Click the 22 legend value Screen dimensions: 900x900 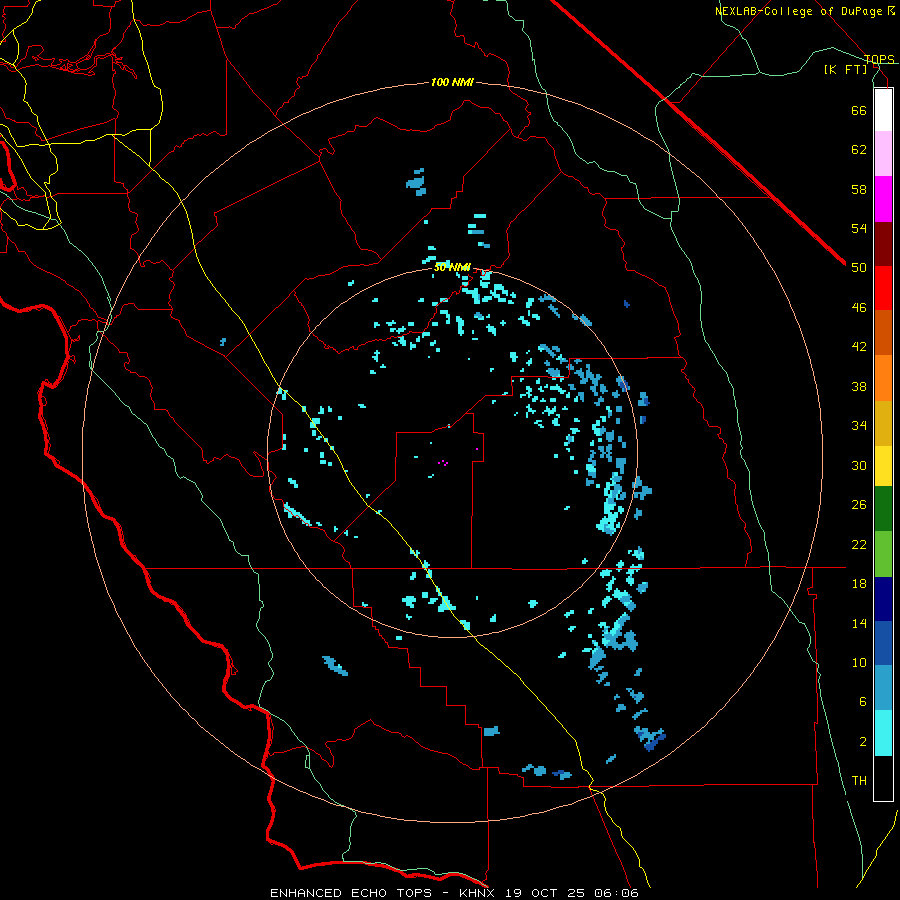(x=859, y=544)
